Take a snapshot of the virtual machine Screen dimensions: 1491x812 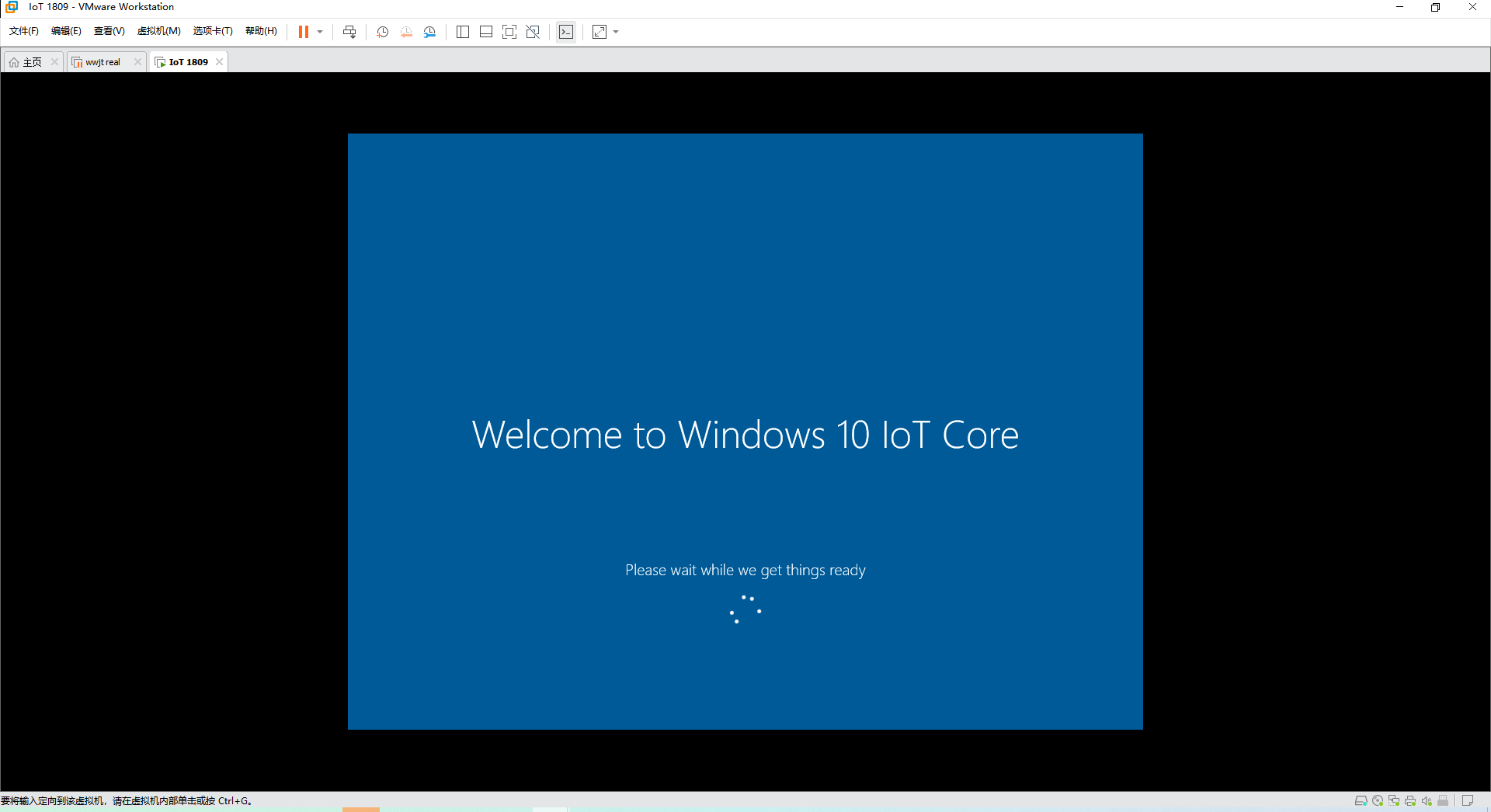(x=382, y=32)
